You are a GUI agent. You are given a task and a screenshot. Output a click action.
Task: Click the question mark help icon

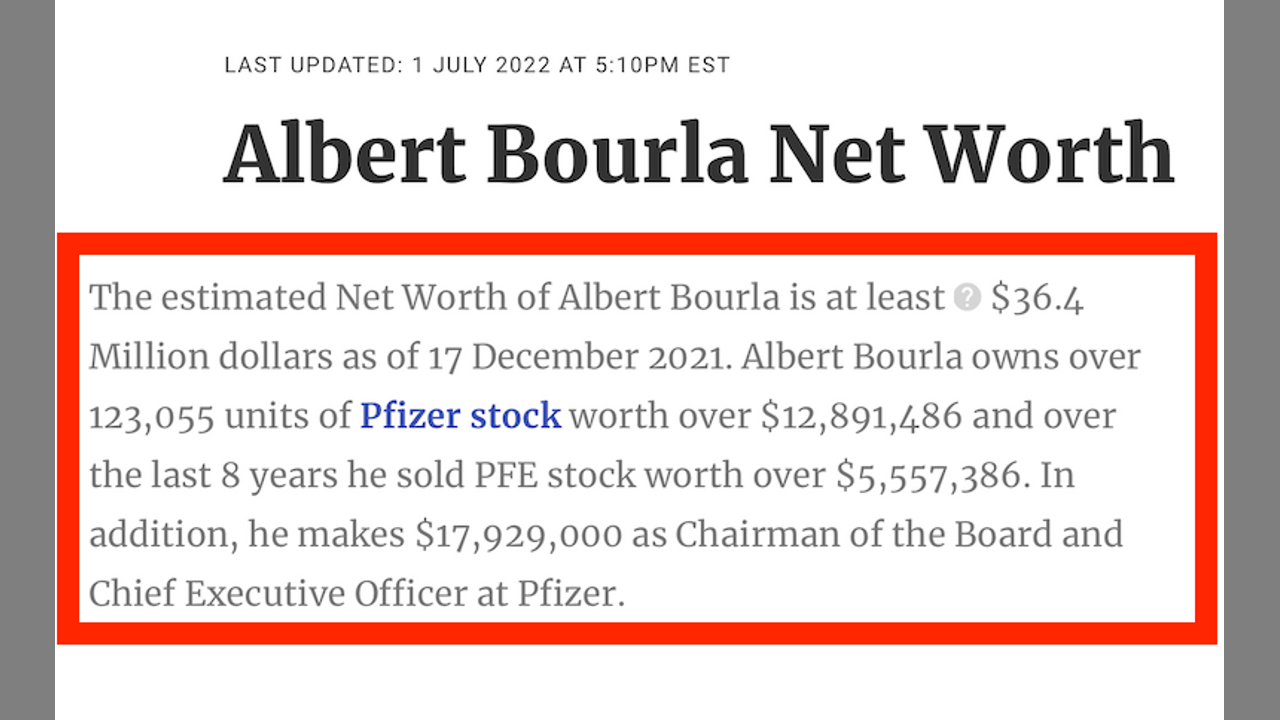[967, 298]
